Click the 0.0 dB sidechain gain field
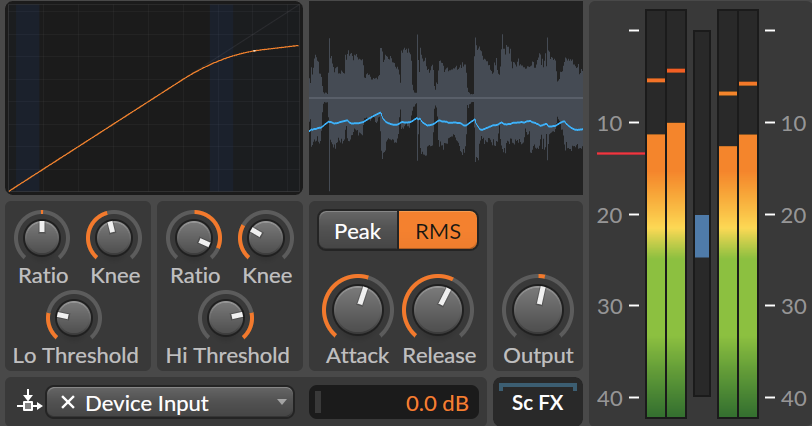The image size is (812, 426). [x=394, y=402]
